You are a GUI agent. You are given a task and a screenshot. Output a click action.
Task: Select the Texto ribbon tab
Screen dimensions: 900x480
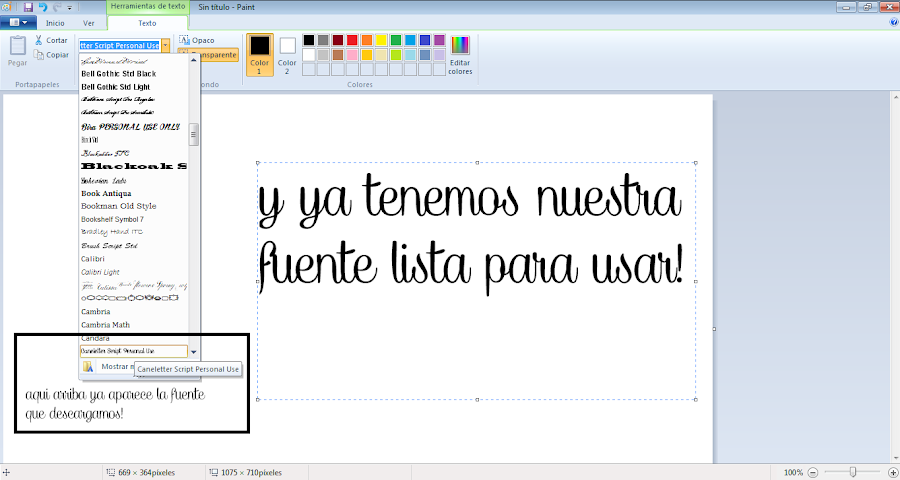pos(147,23)
